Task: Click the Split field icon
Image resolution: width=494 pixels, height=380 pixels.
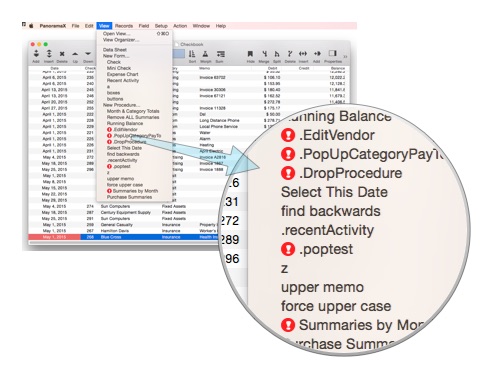Action: 277,54
